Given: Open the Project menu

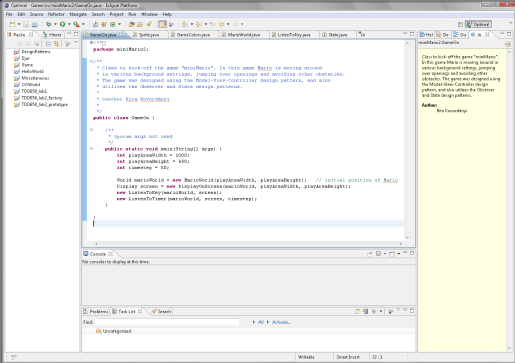Looking at the screenshot, I should (117, 14).
